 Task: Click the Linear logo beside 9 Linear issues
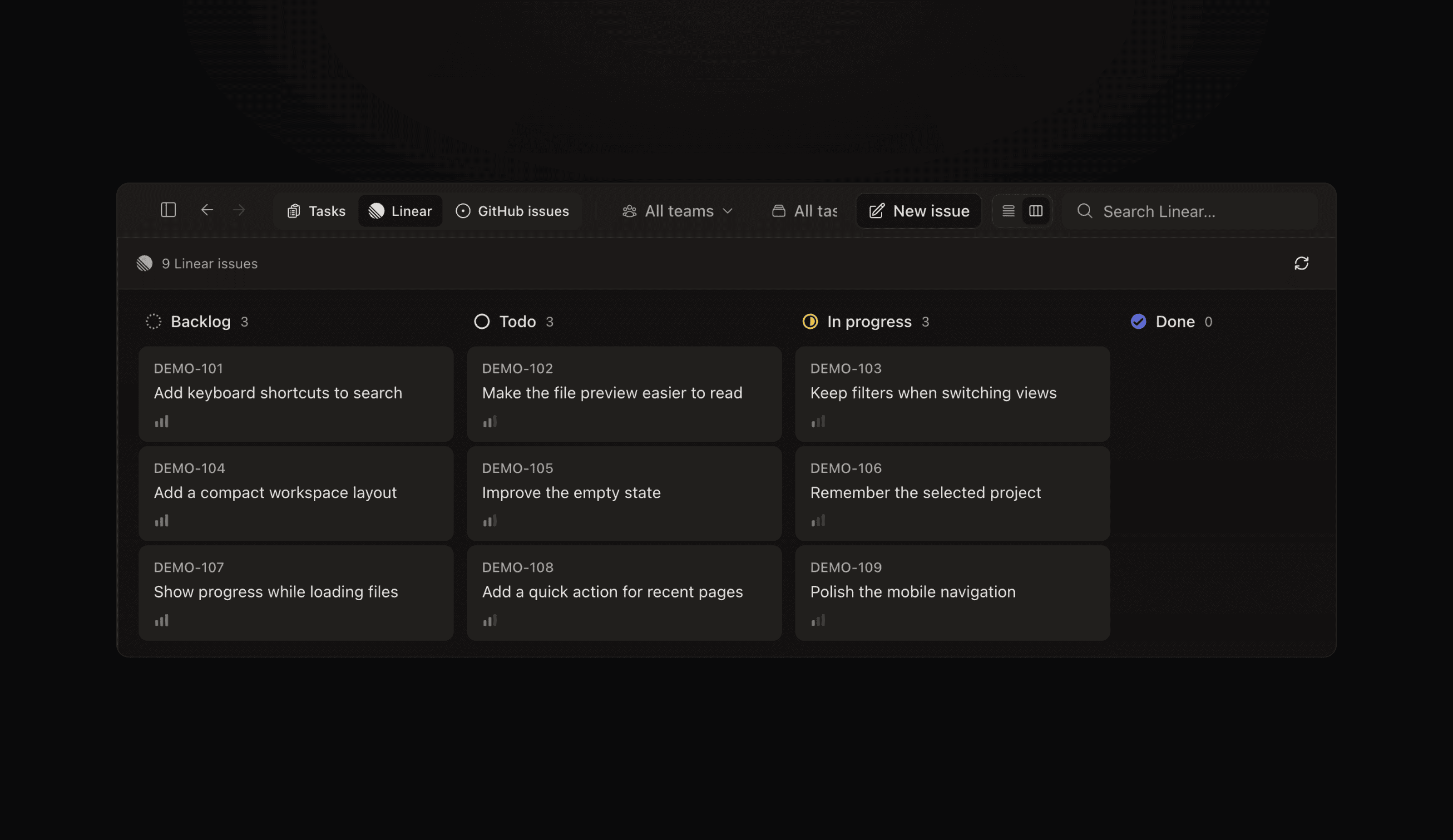pos(145,263)
